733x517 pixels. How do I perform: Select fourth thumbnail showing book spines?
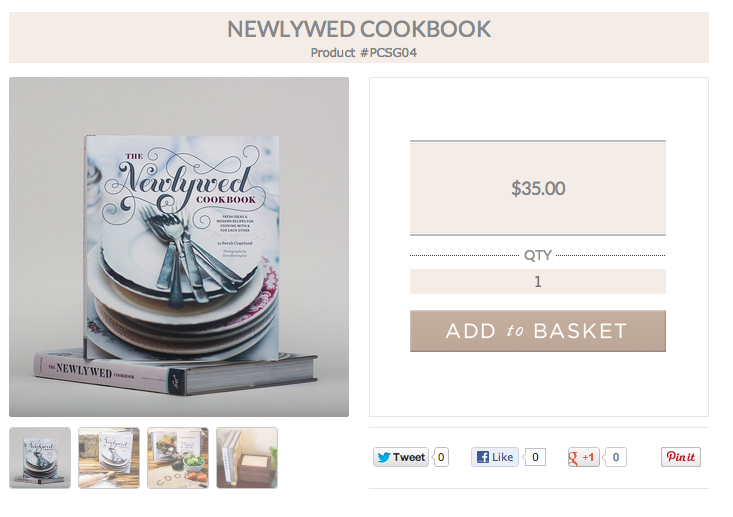coord(247,458)
